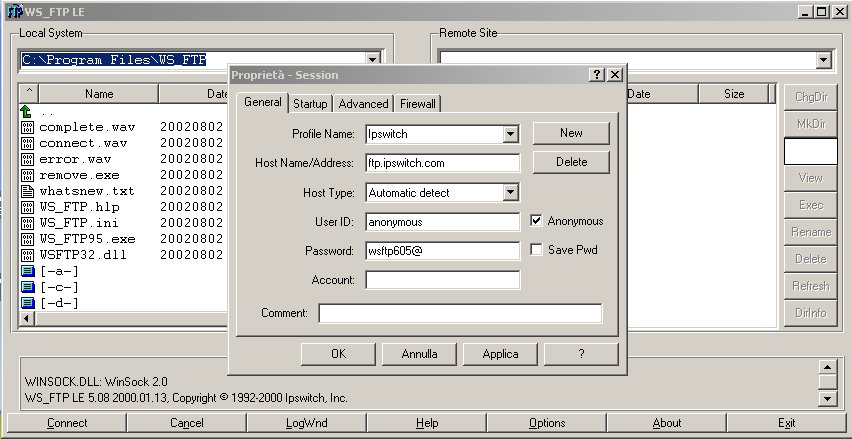Switch to the Advanced tab
Screen dimensions: 852x439
click(364, 104)
